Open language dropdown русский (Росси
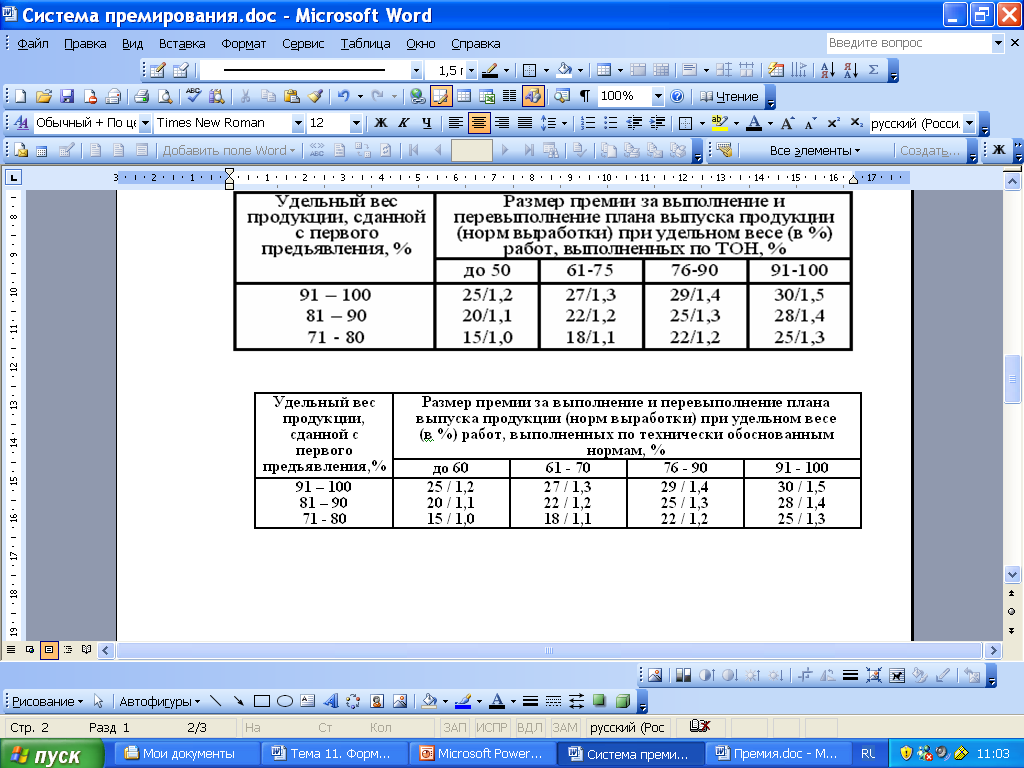The width and height of the screenshot is (1024, 768). pyautogui.click(x=970, y=123)
